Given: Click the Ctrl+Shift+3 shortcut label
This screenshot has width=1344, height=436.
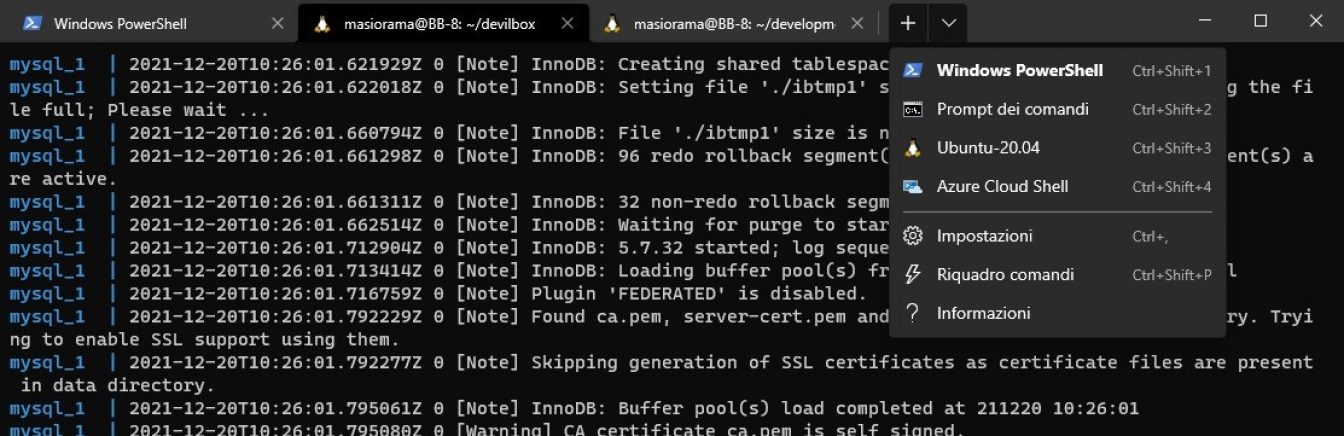Looking at the screenshot, I should [x=1171, y=148].
